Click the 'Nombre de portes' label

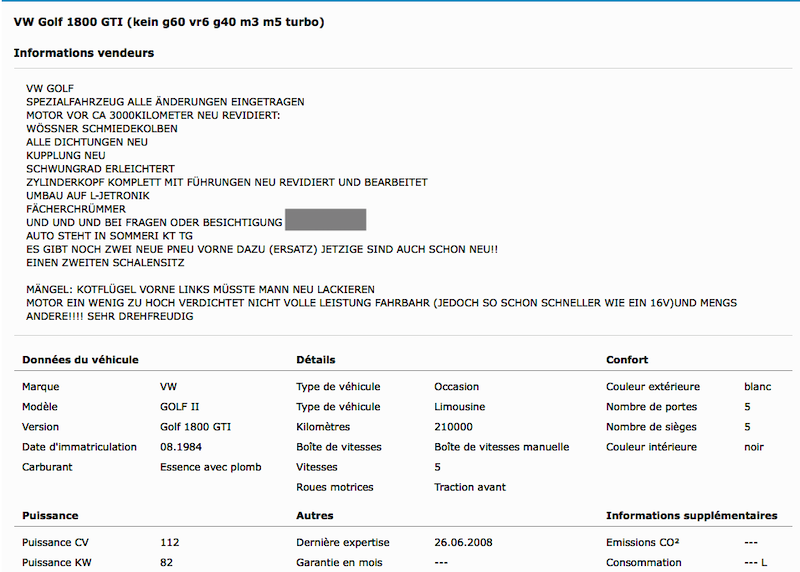coord(652,407)
